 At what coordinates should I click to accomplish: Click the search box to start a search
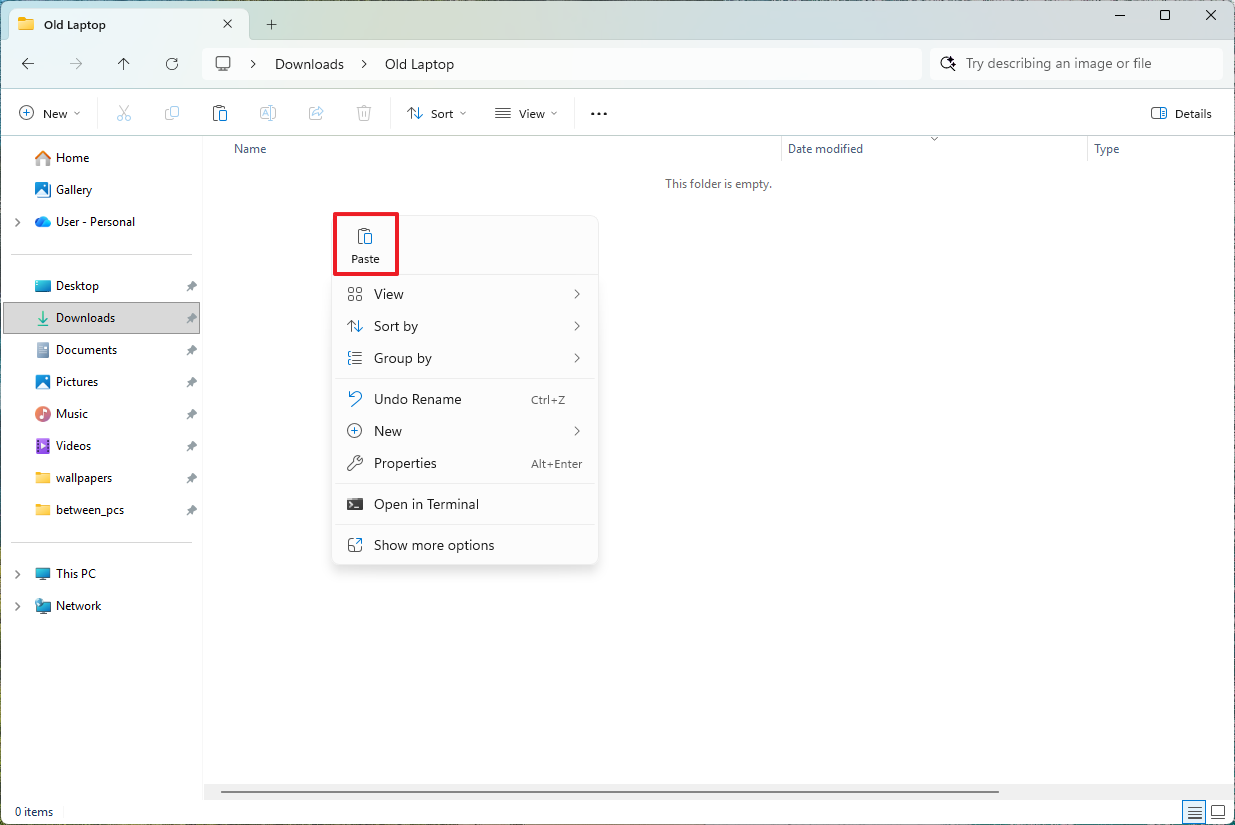pos(1075,63)
